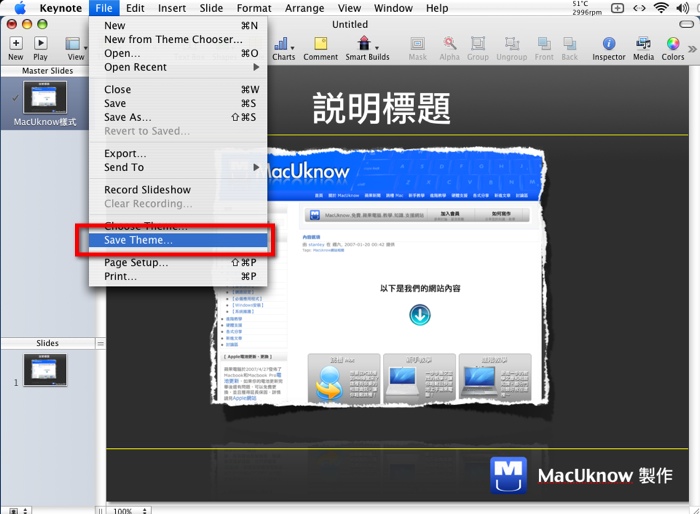Viewport: 700px width, 514px height.
Task: Click the plus-box menu bar icon
Action: pos(617,8)
